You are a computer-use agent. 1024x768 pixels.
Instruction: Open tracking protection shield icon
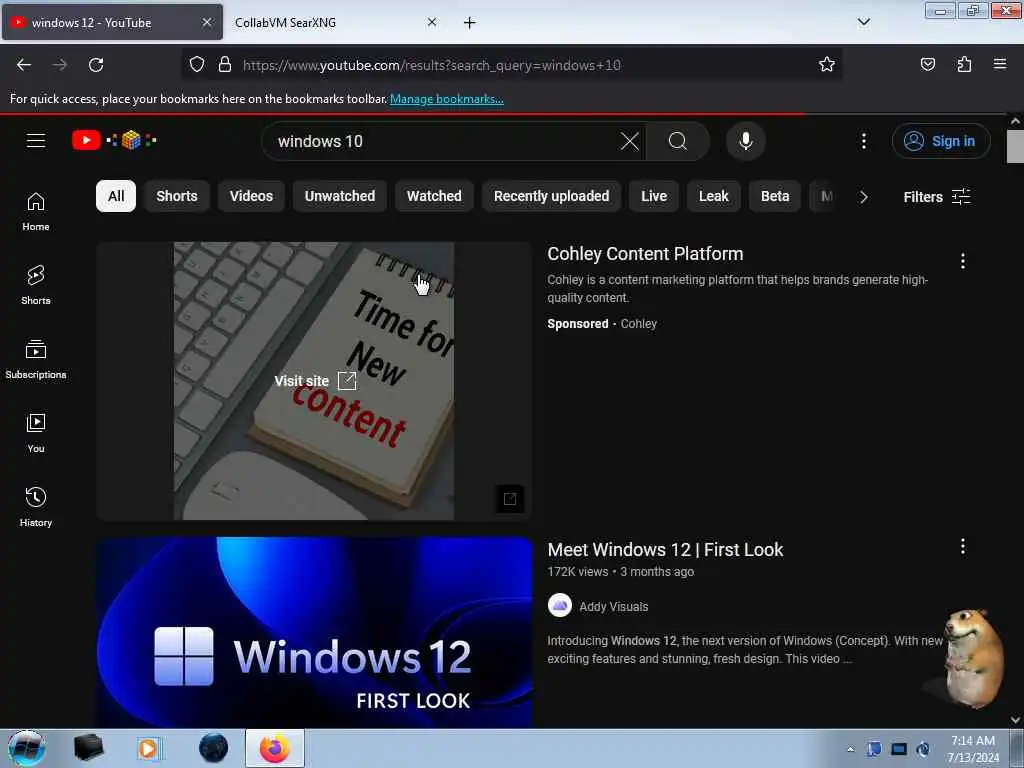click(x=197, y=64)
